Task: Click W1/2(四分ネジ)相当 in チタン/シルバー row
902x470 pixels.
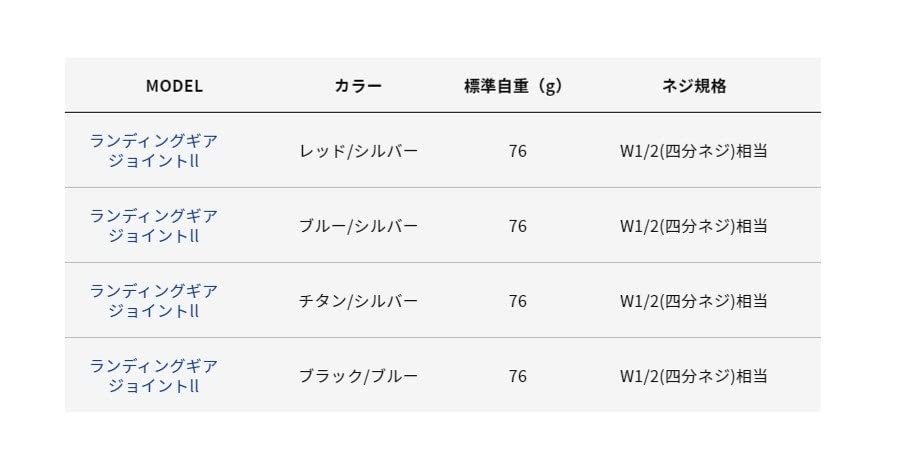Action: pyautogui.click(x=694, y=301)
